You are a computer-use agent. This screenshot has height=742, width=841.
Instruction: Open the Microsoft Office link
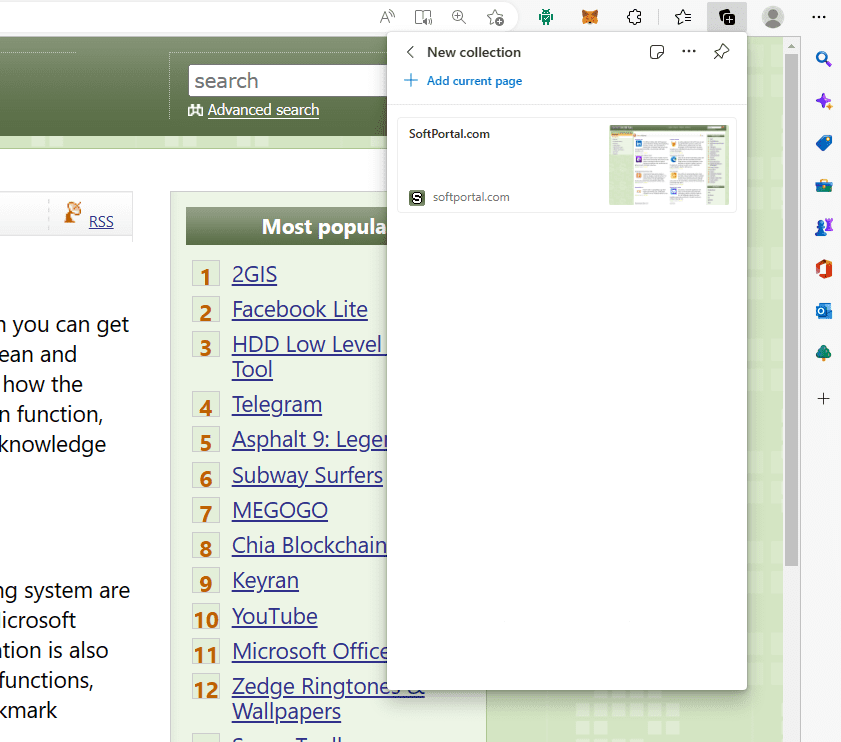[x=309, y=652]
